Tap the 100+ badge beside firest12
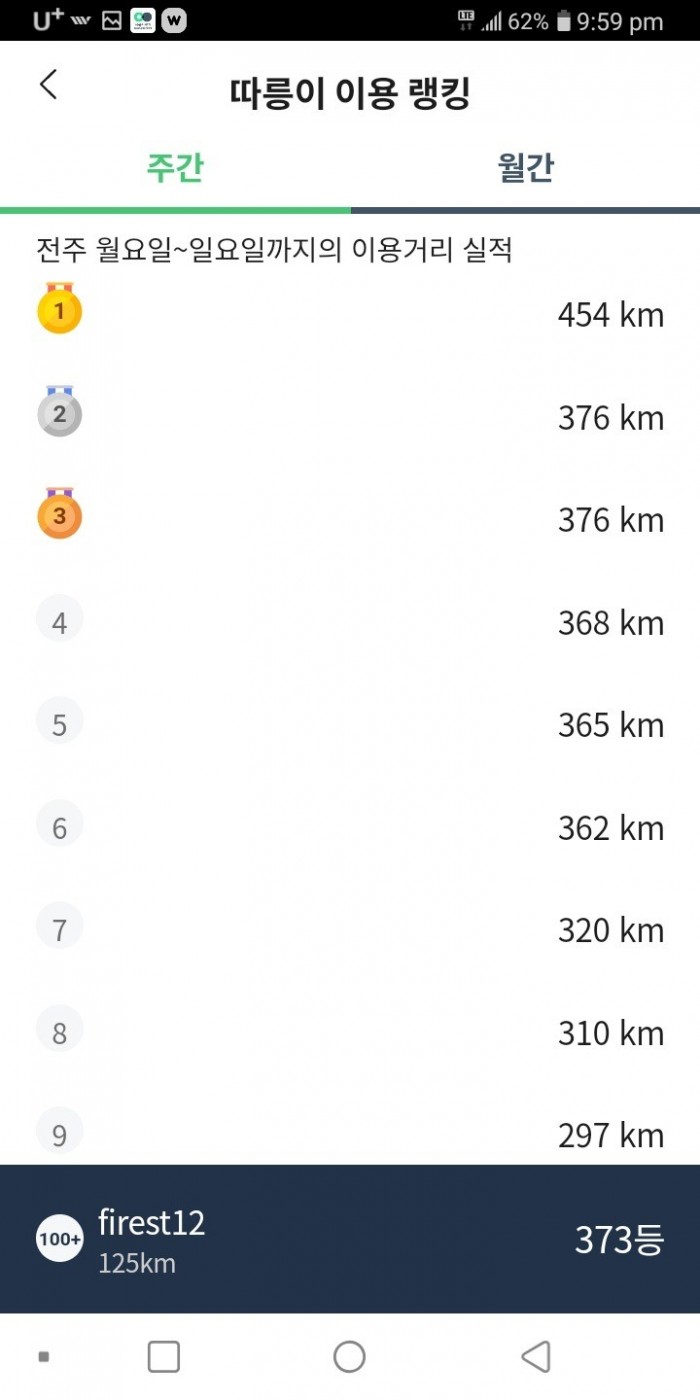Viewport: 700px width, 1400px height. tap(60, 1239)
